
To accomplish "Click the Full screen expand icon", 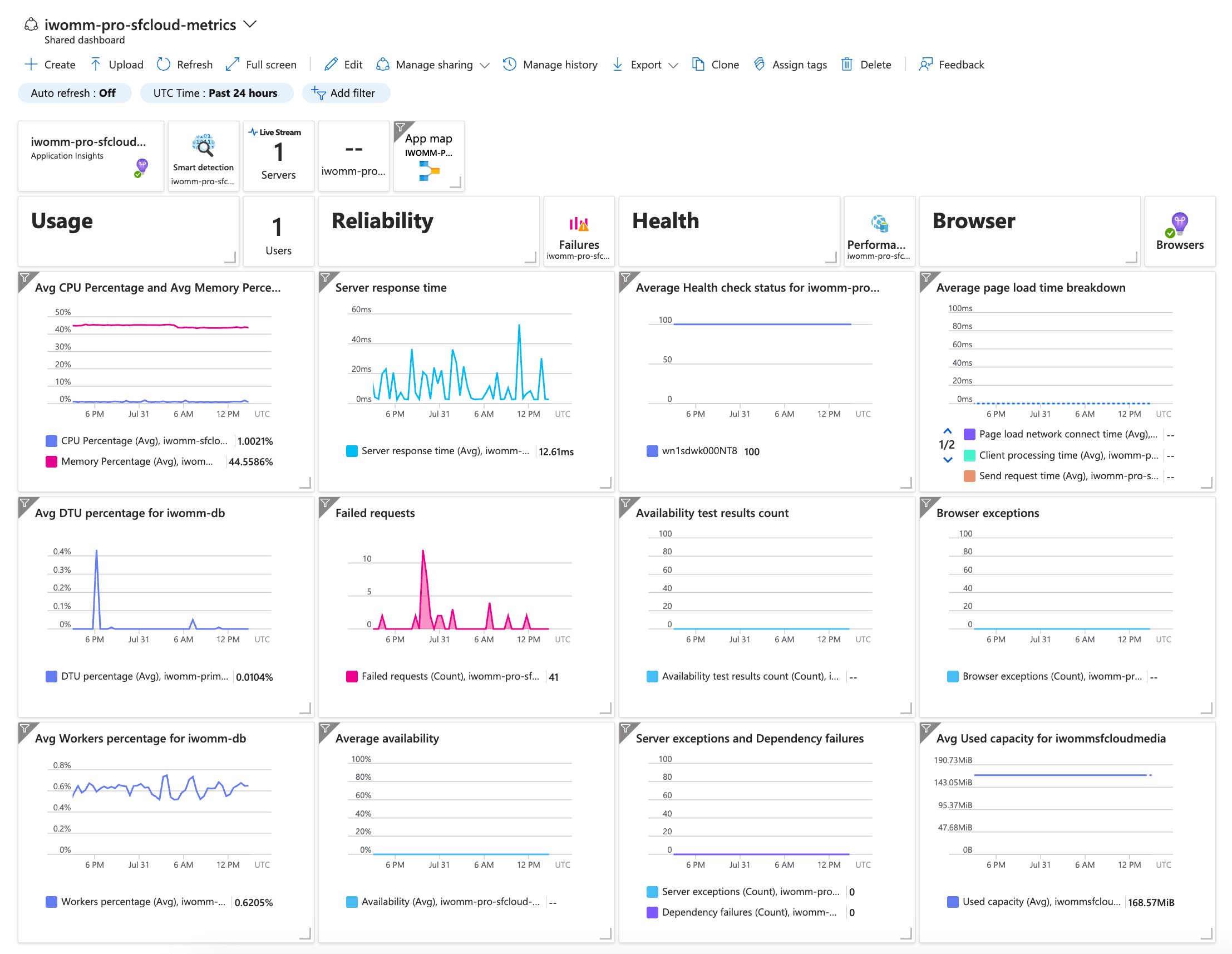I will (x=232, y=65).
